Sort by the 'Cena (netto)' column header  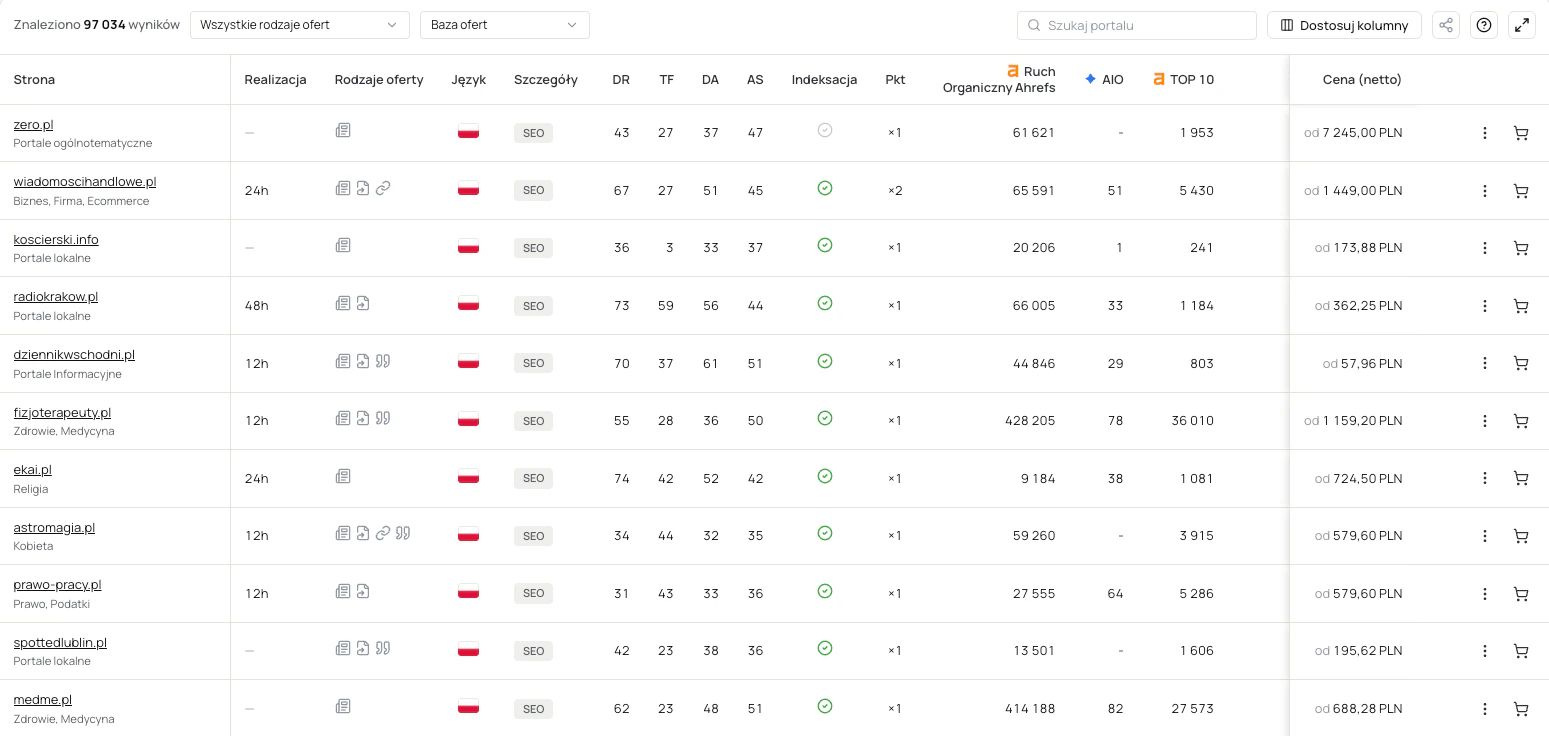[x=1362, y=80]
